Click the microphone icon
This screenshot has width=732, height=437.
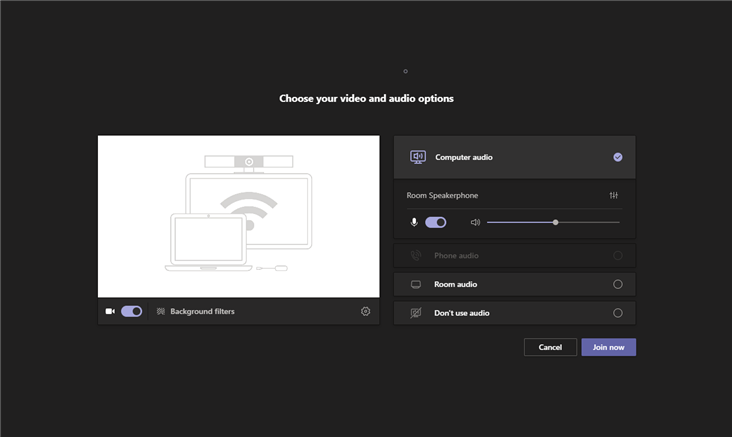coord(414,223)
